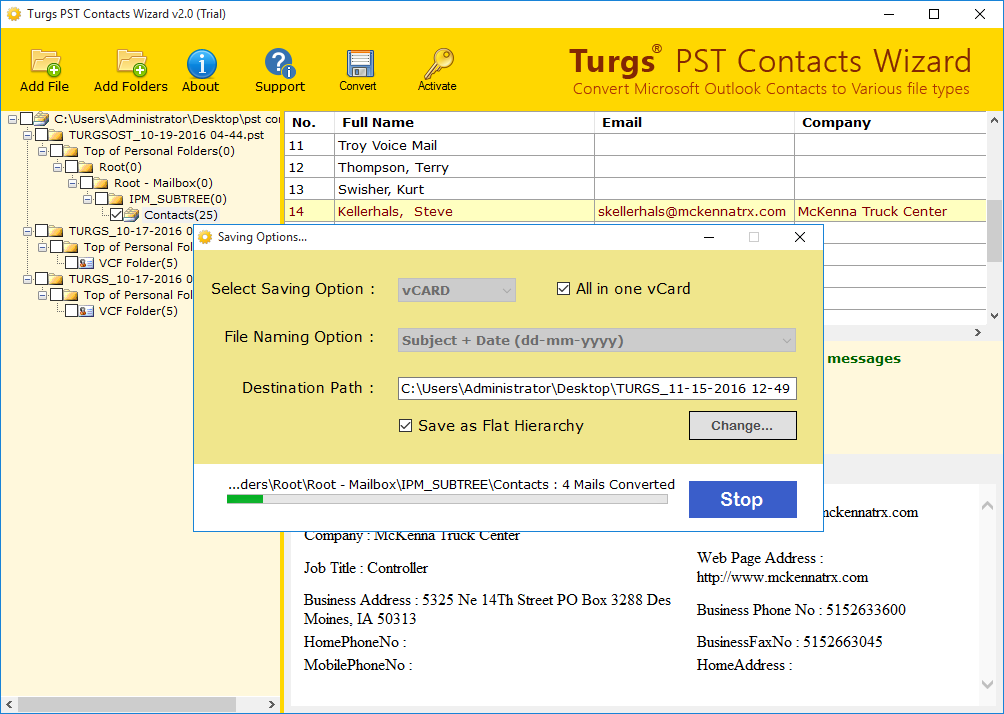1004x714 pixels.
Task: Click the contact list vertical scrollbar
Action: click(x=994, y=218)
